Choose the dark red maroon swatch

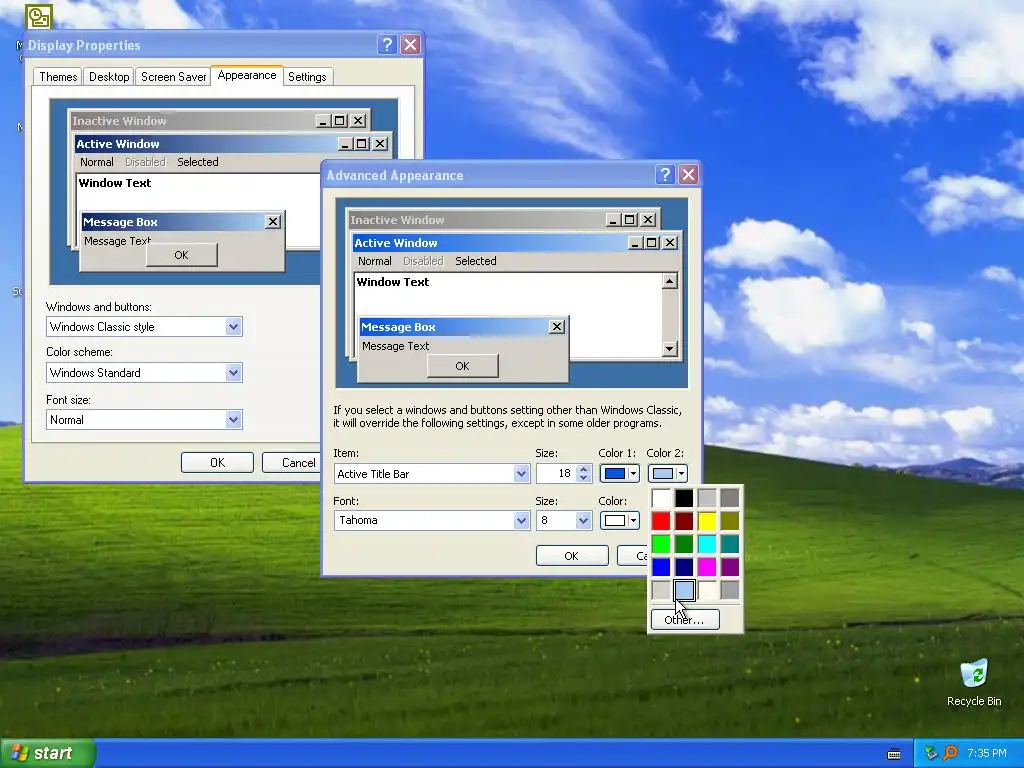(684, 521)
